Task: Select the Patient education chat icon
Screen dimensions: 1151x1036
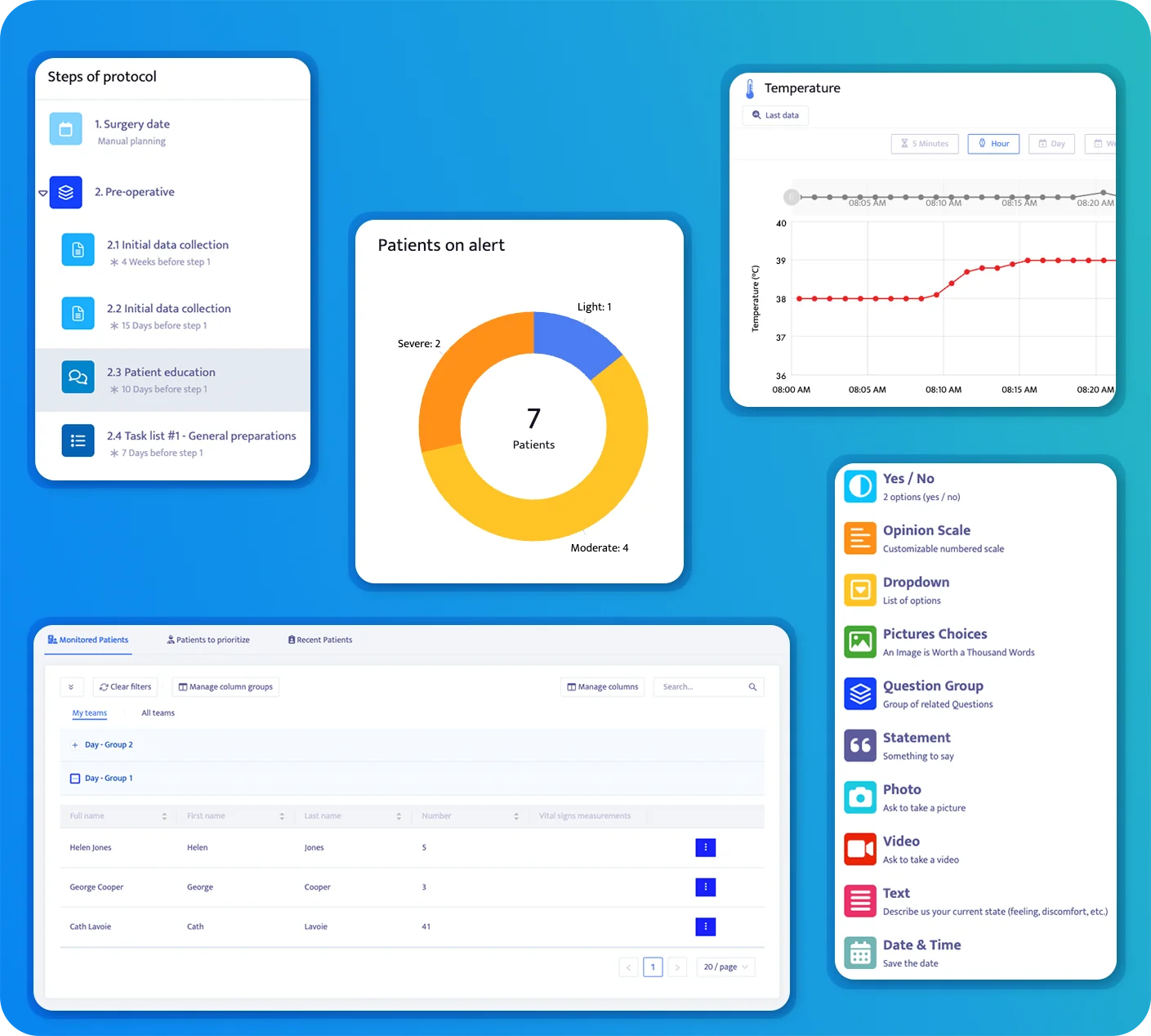Action: [x=78, y=377]
